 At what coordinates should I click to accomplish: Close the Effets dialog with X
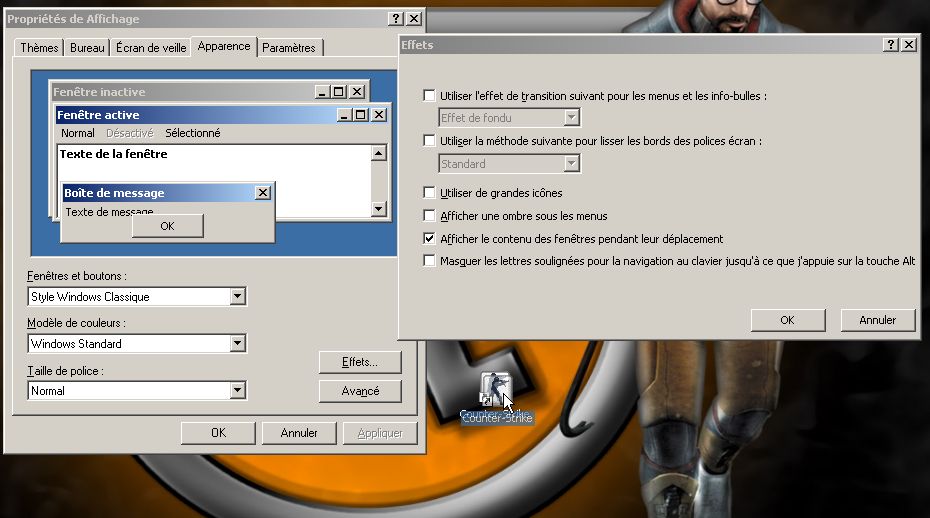[908, 45]
